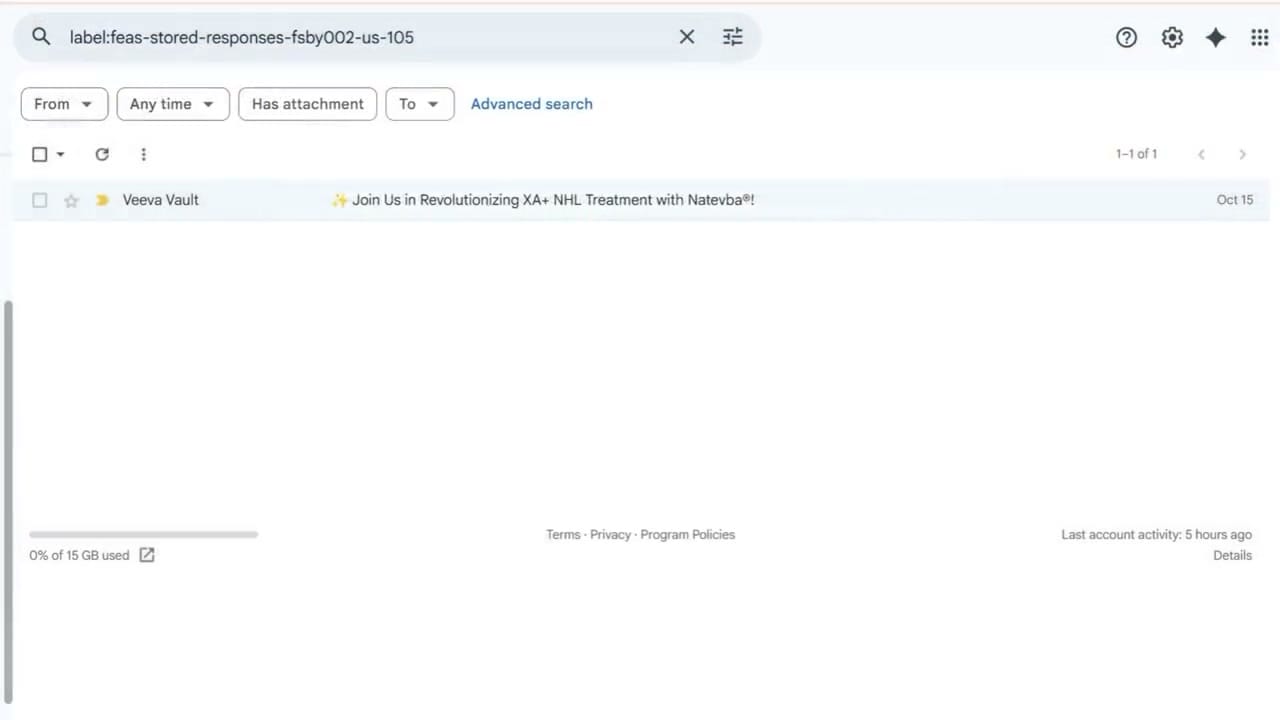Open the To filter dropdown
Screen dimensions: 1280x720
point(420,104)
